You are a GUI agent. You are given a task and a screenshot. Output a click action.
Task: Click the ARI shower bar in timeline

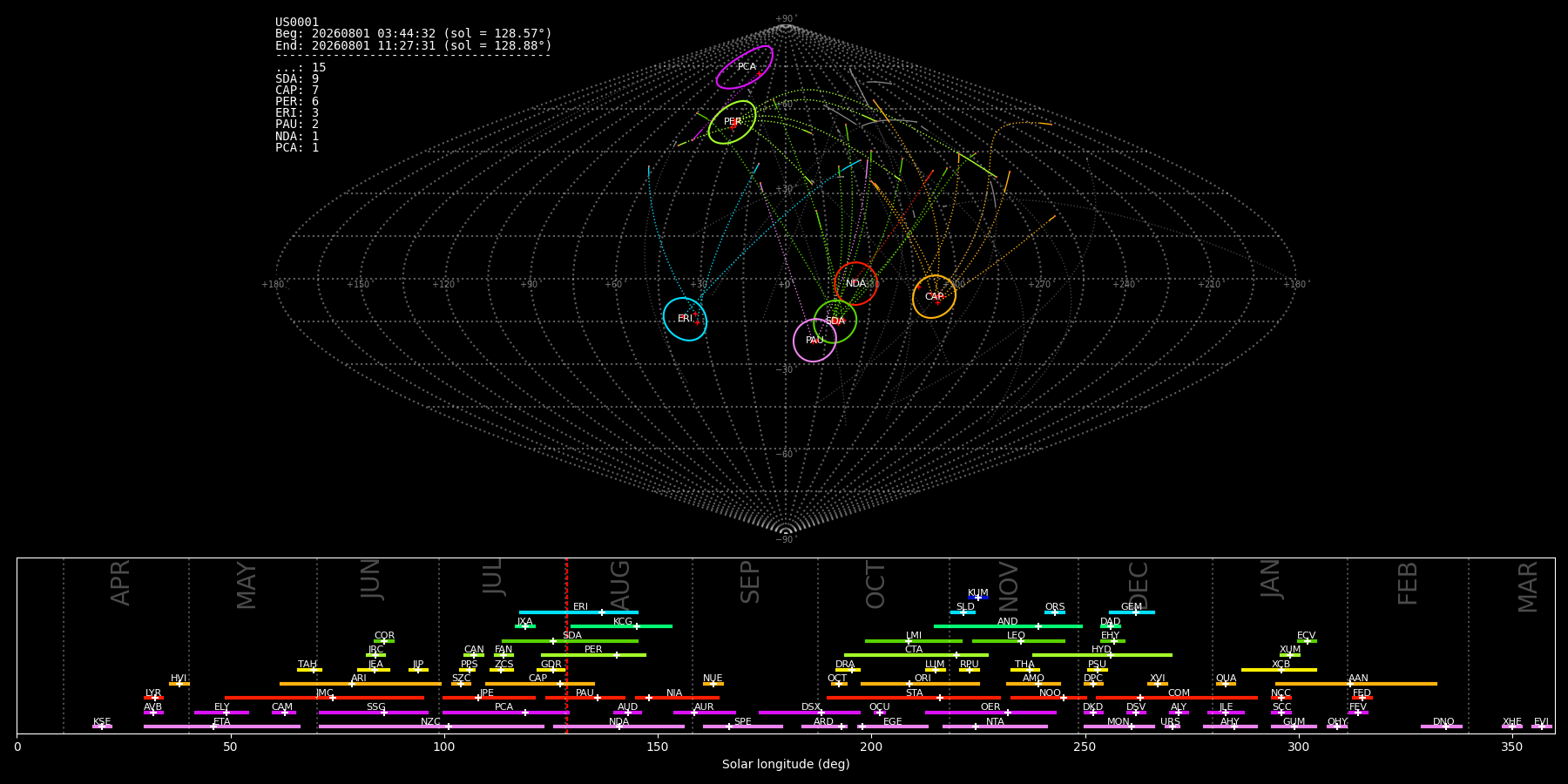361,684
